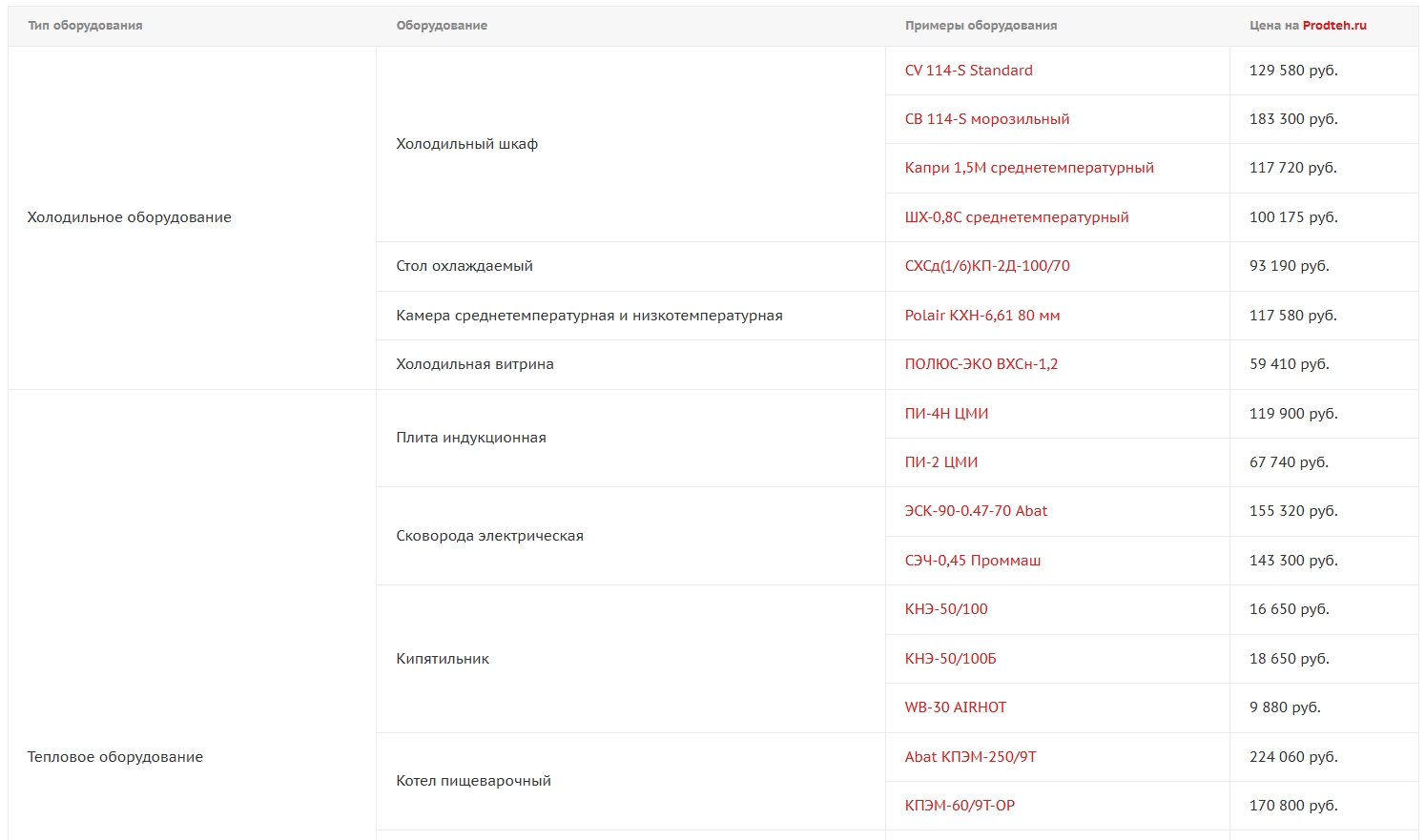Click the Prodteh.ru header link
This screenshot has height=840, width=1425.
pos(1333,26)
